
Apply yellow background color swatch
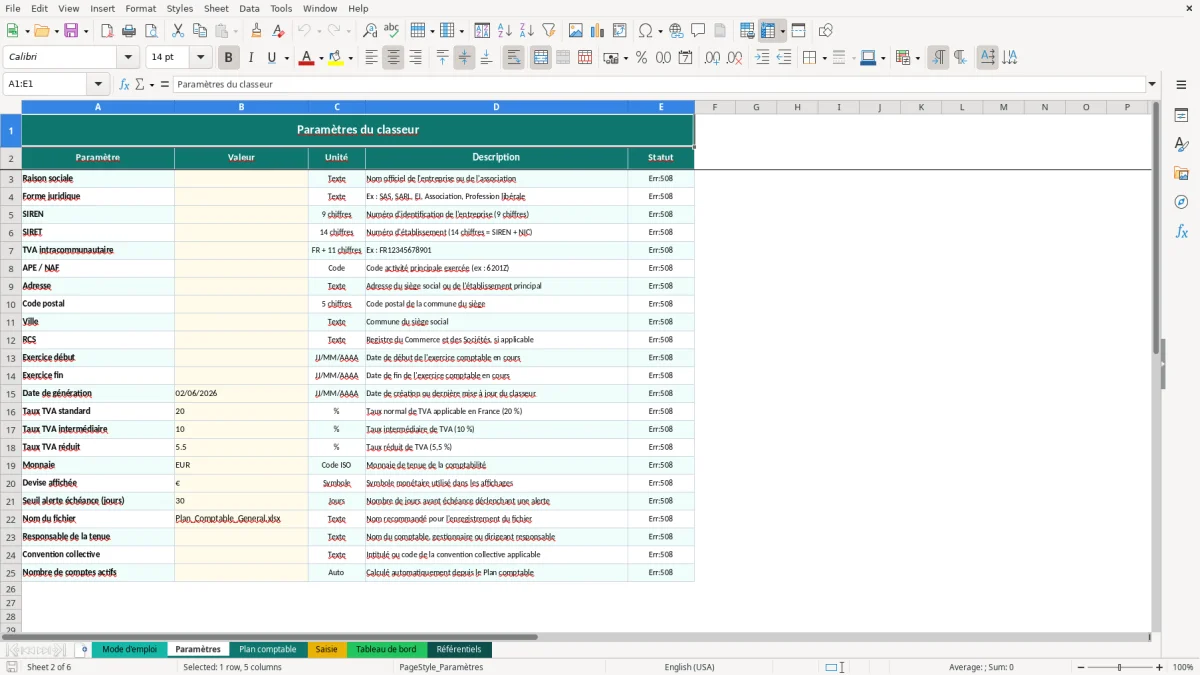[x=336, y=58]
